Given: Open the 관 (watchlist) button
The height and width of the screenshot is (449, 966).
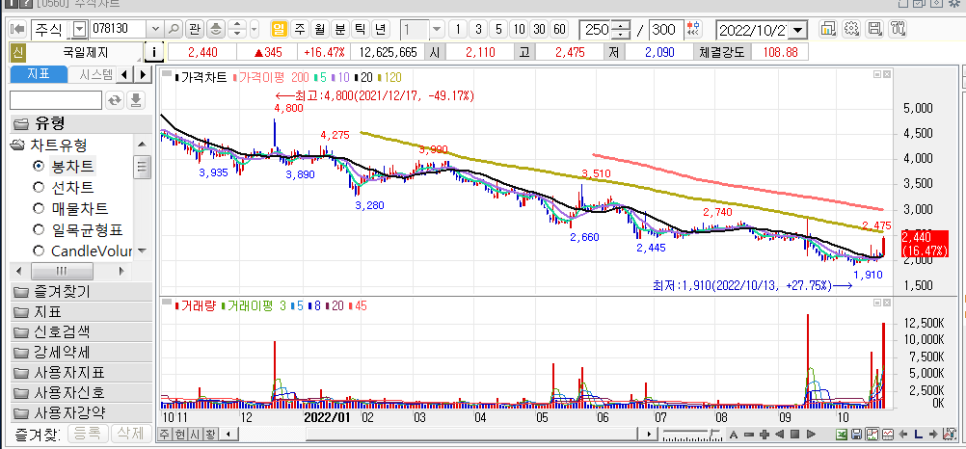Looking at the screenshot, I should (x=195, y=29).
